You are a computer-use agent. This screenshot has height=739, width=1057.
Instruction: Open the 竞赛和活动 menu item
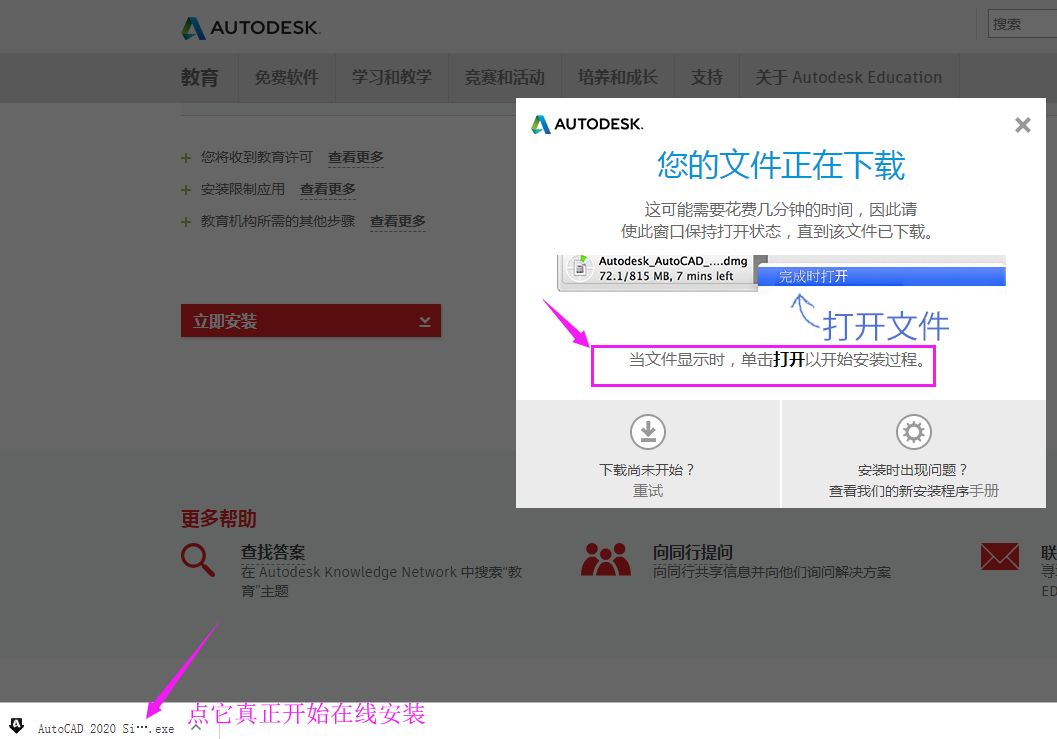click(505, 78)
